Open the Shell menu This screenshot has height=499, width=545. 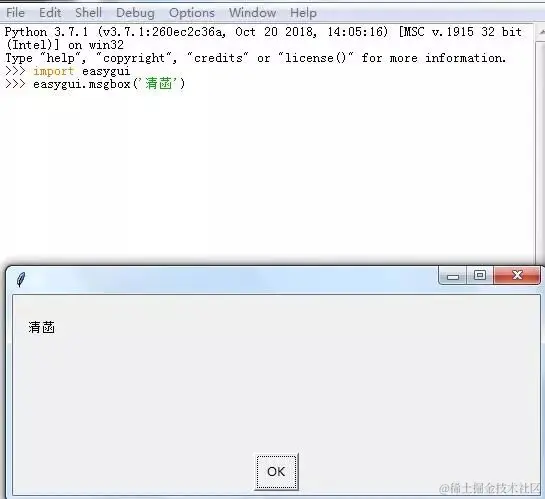click(x=88, y=13)
